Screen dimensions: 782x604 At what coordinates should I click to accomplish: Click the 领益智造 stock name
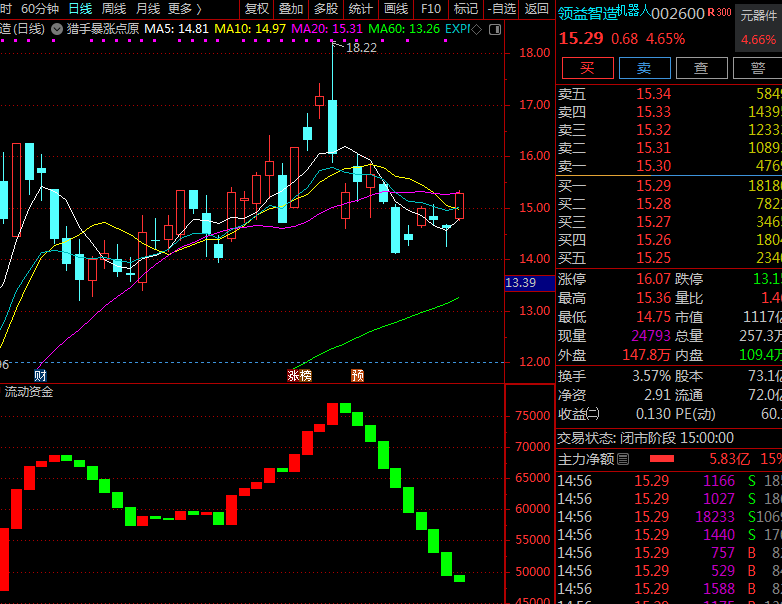point(587,13)
